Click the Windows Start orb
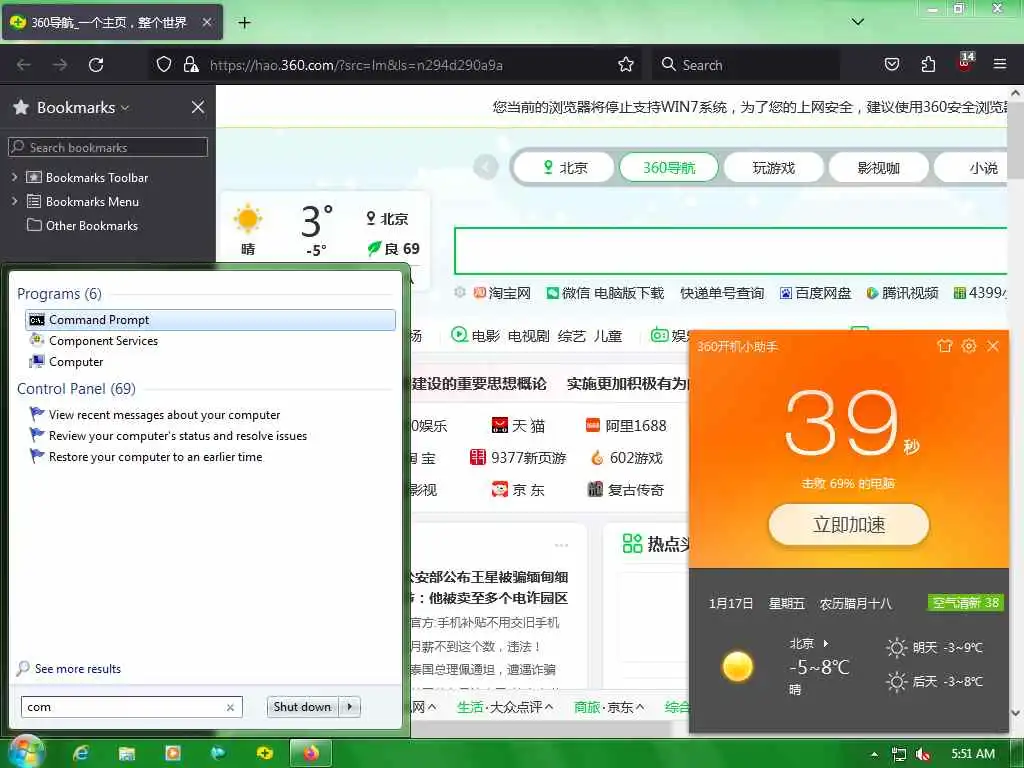Image resolution: width=1024 pixels, height=768 pixels. [x=25, y=752]
